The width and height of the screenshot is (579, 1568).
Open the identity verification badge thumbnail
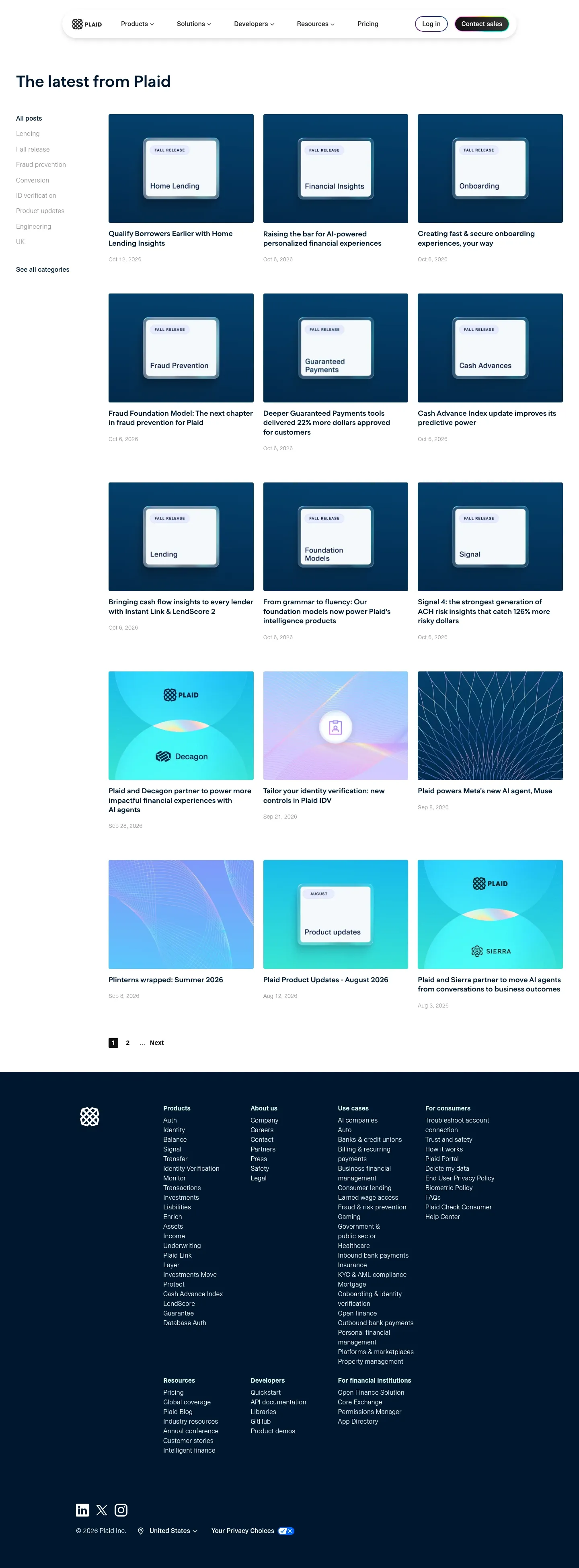(x=335, y=726)
